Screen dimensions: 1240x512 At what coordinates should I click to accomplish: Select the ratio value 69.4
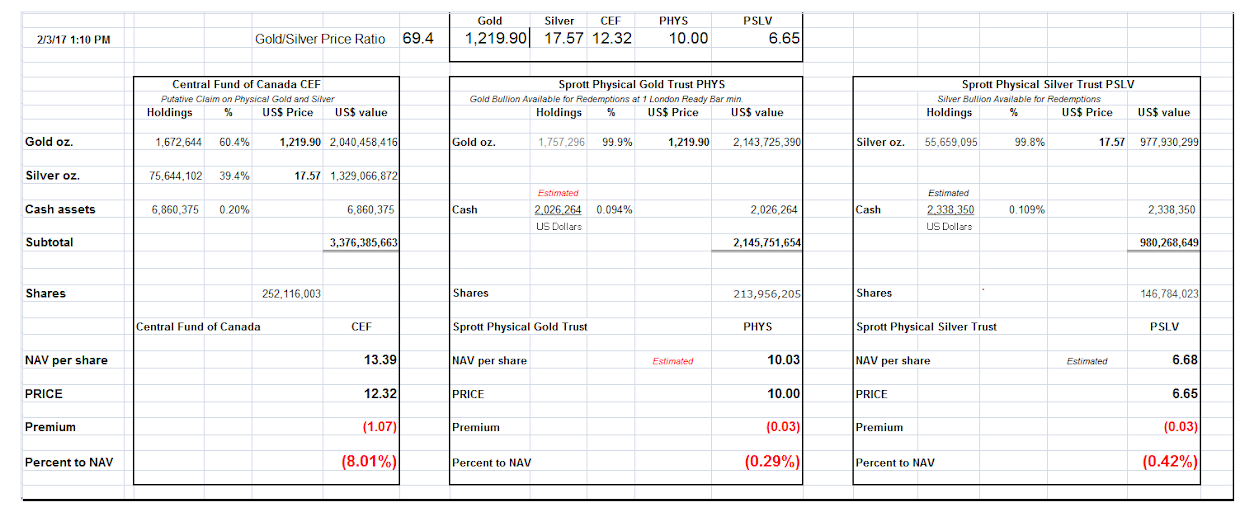click(x=417, y=39)
